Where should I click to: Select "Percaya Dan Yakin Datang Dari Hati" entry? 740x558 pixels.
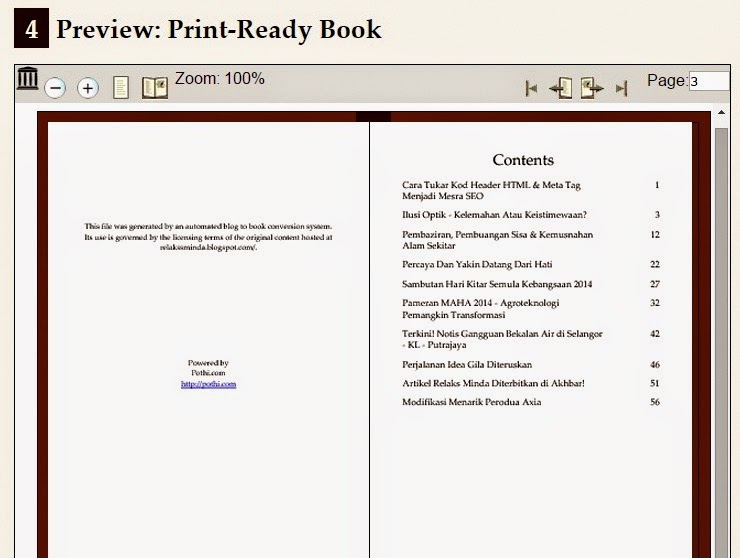point(477,264)
